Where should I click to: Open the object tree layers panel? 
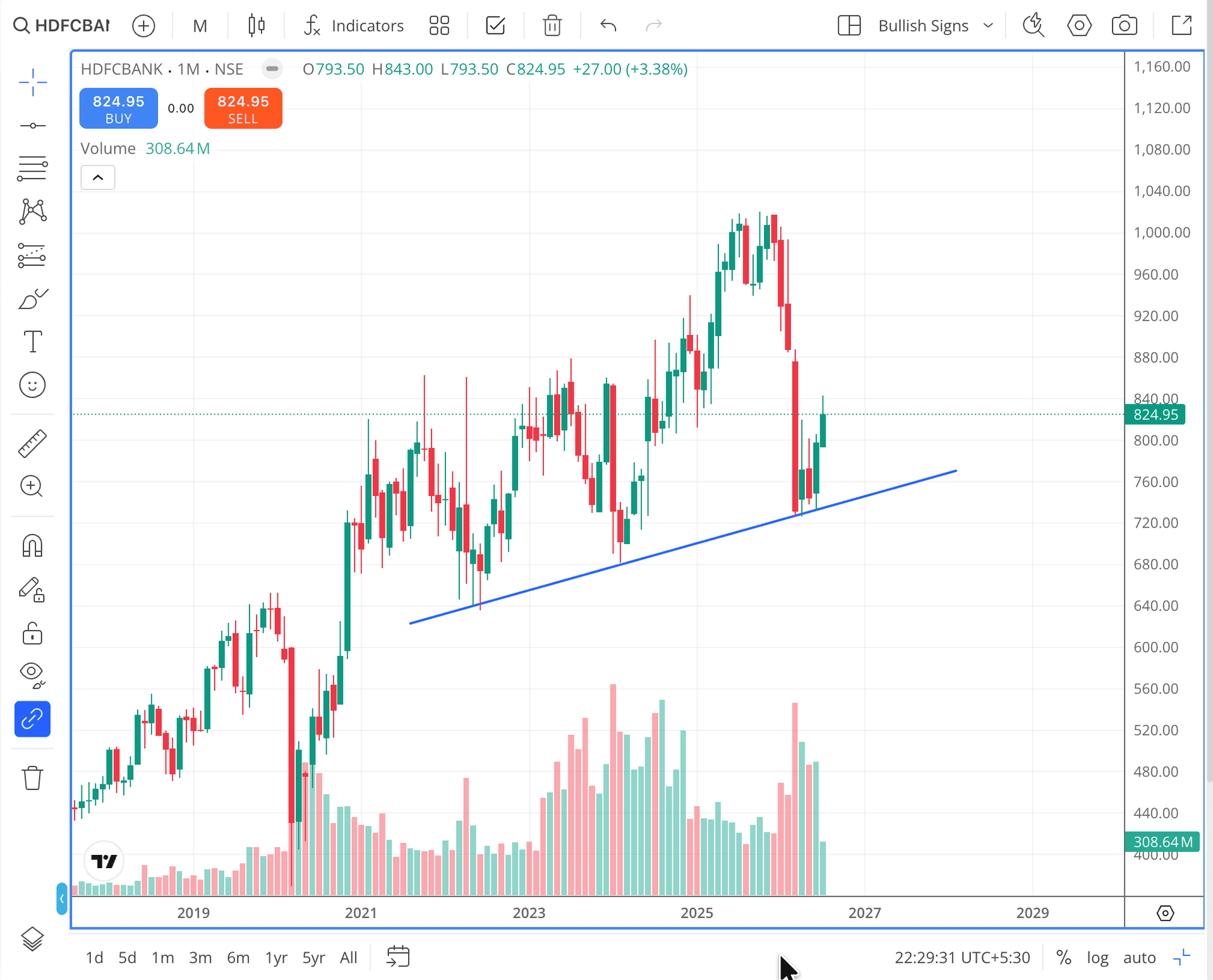pyautogui.click(x=32, y=939)
